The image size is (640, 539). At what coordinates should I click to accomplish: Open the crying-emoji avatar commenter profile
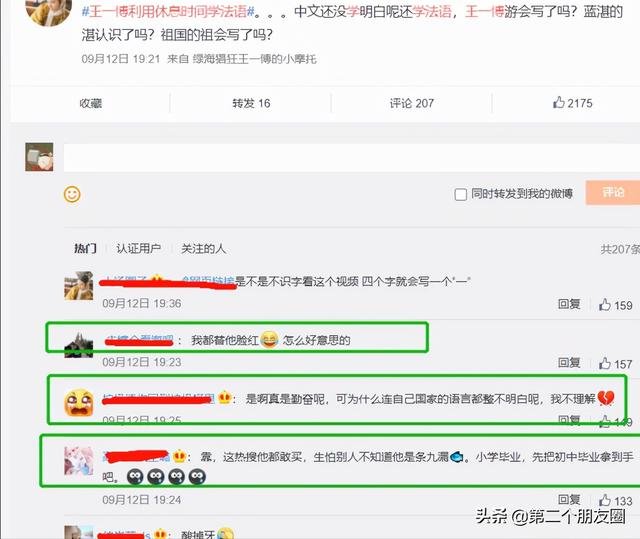[x=79, y=403]
